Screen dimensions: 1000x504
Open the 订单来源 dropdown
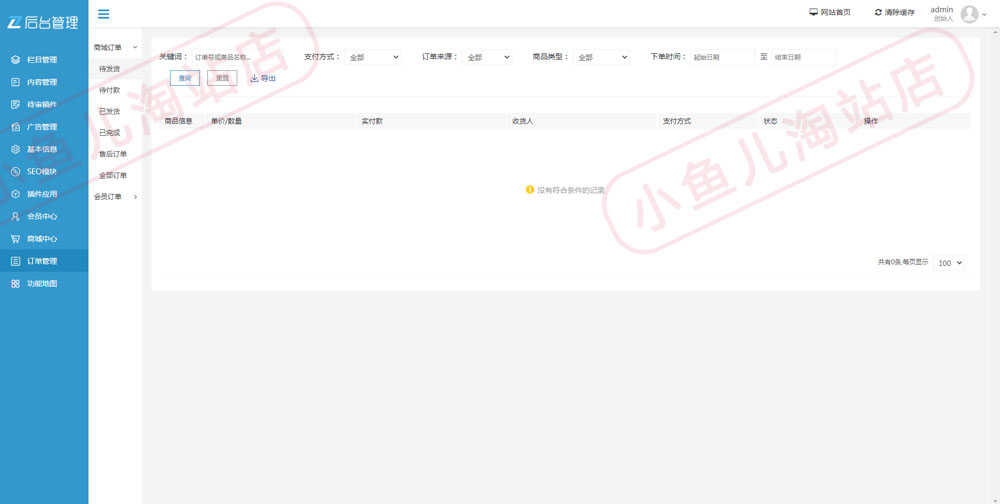pyautogui.click(x=487, y=57)
